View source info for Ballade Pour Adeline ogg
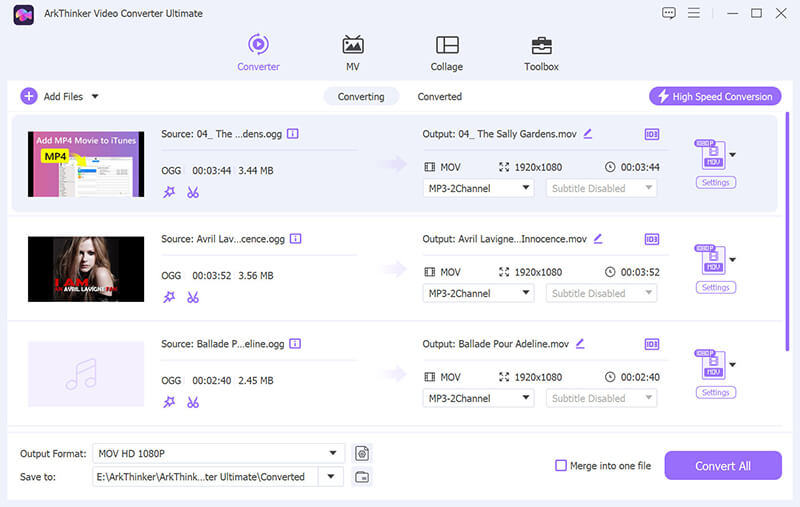The height and width of the screenshot is (507, 800). click(x=295, y=344)
